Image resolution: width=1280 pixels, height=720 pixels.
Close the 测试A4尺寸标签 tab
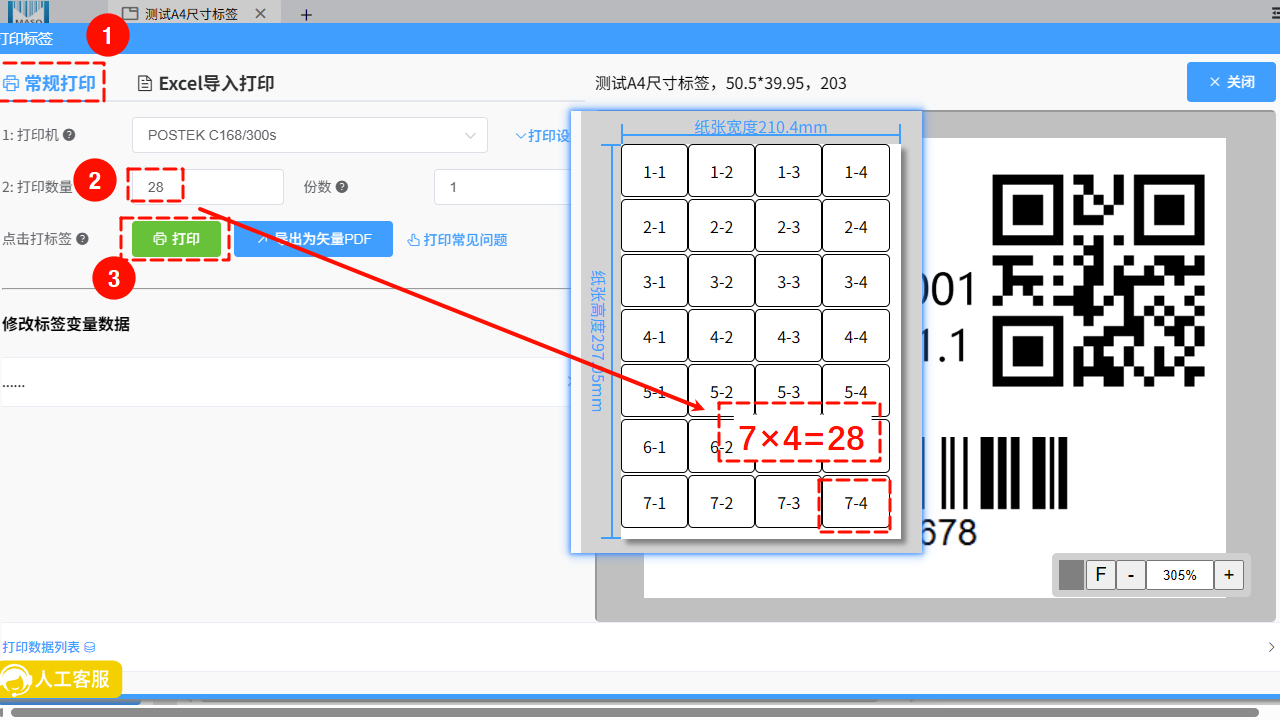pyautogui.click(x=261, y=14)
